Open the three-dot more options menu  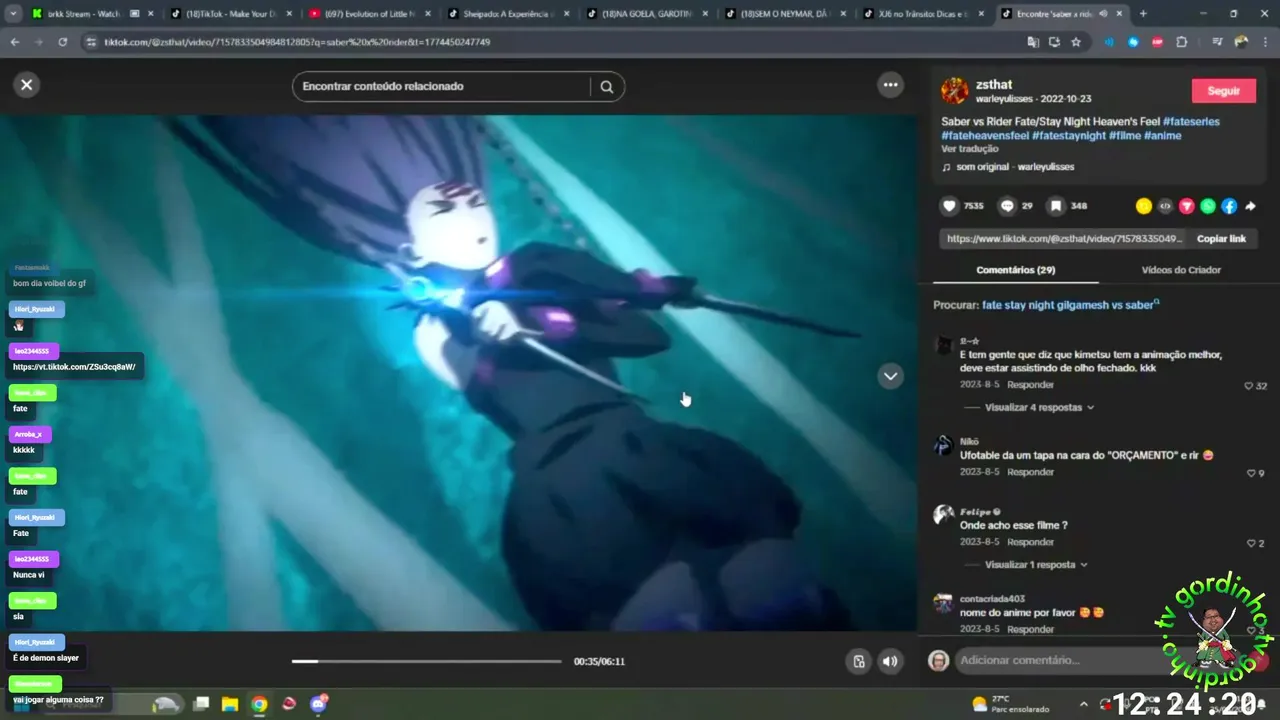890,85
